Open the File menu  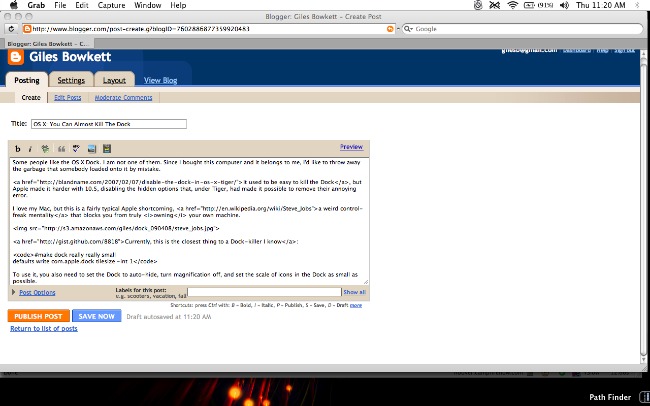pos(60,5)
